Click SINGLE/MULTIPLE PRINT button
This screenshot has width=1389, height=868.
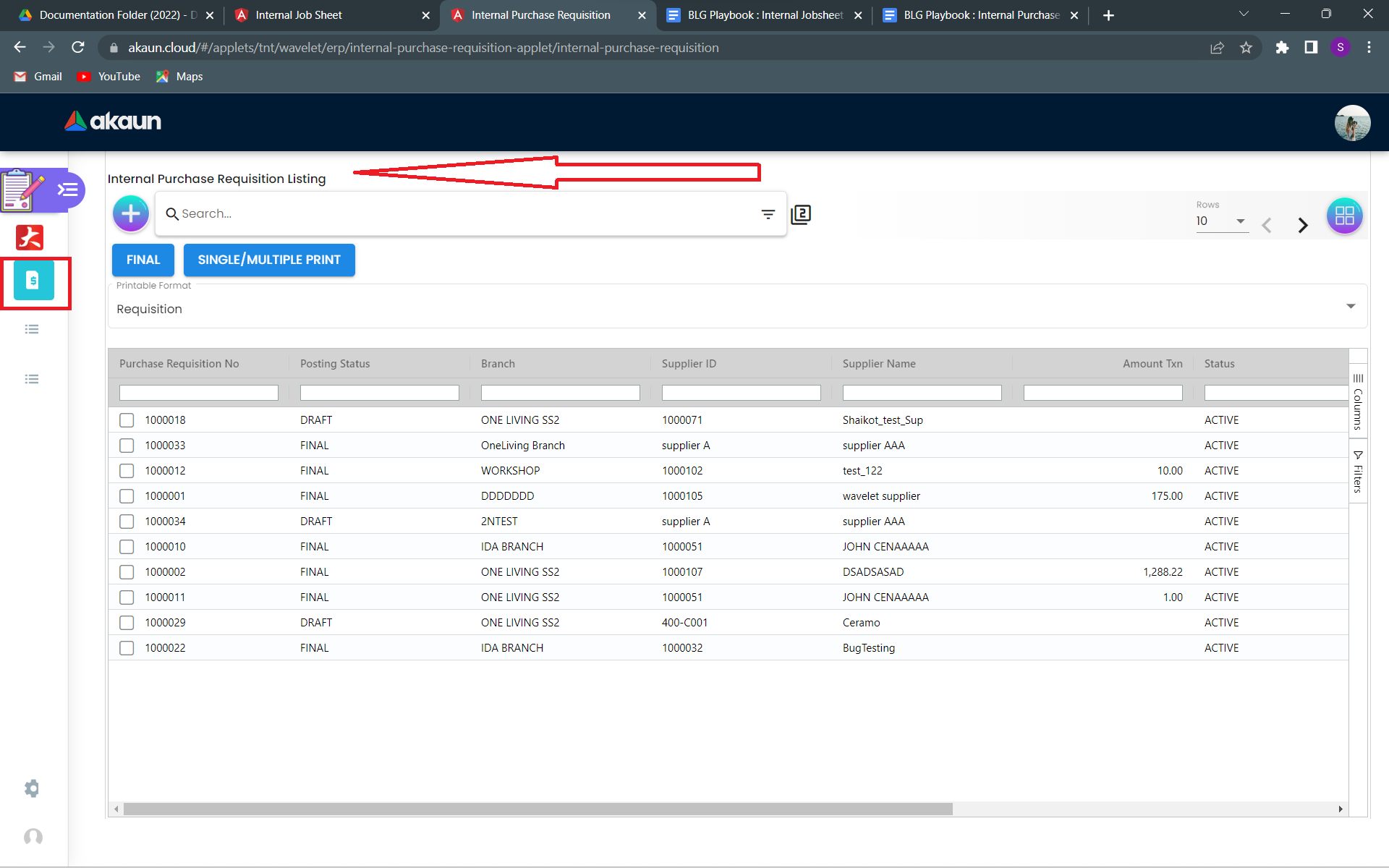pyautogui.click(x=269, y=260)
